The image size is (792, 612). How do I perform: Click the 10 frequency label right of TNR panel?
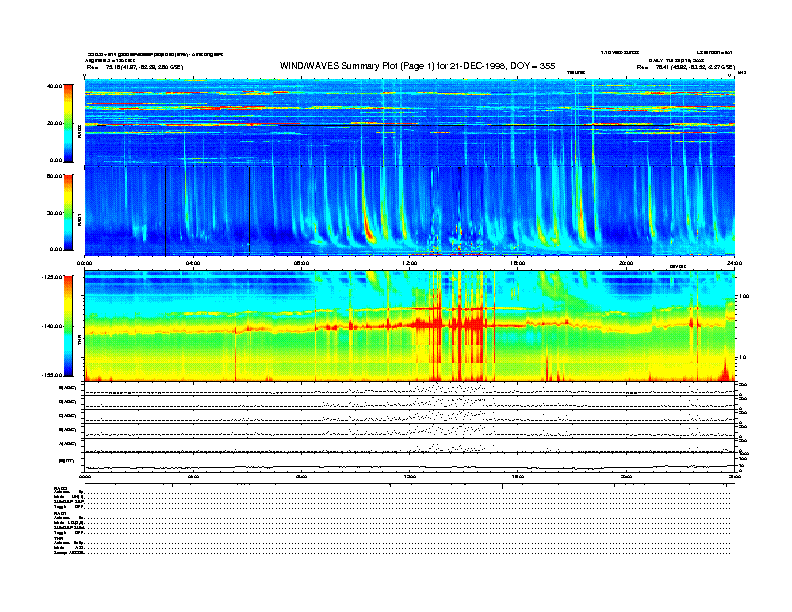click(x=743, y=357)
